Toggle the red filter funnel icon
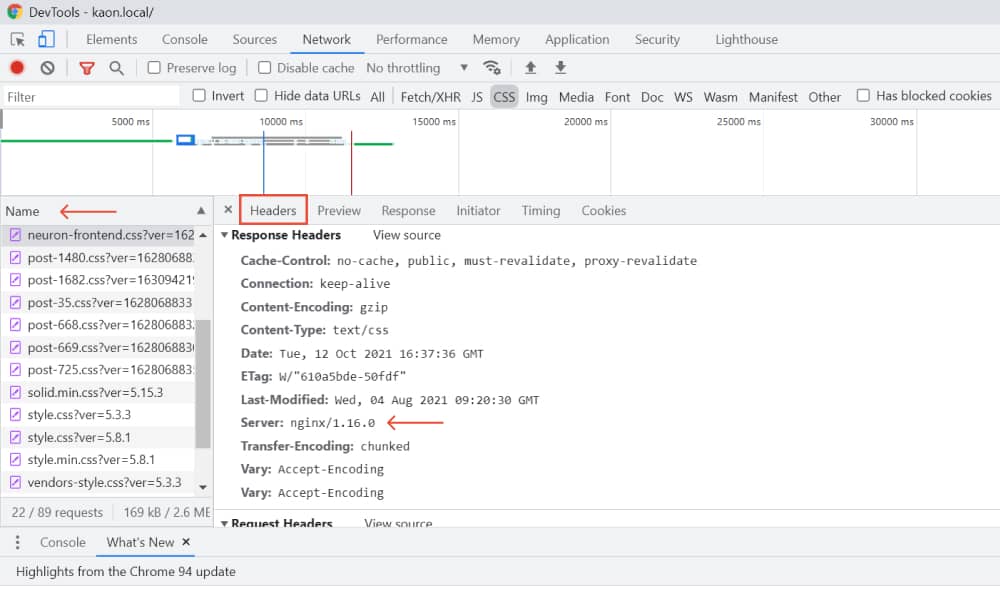The width and height of the screenshot is (1000, 600). [87, 68]
